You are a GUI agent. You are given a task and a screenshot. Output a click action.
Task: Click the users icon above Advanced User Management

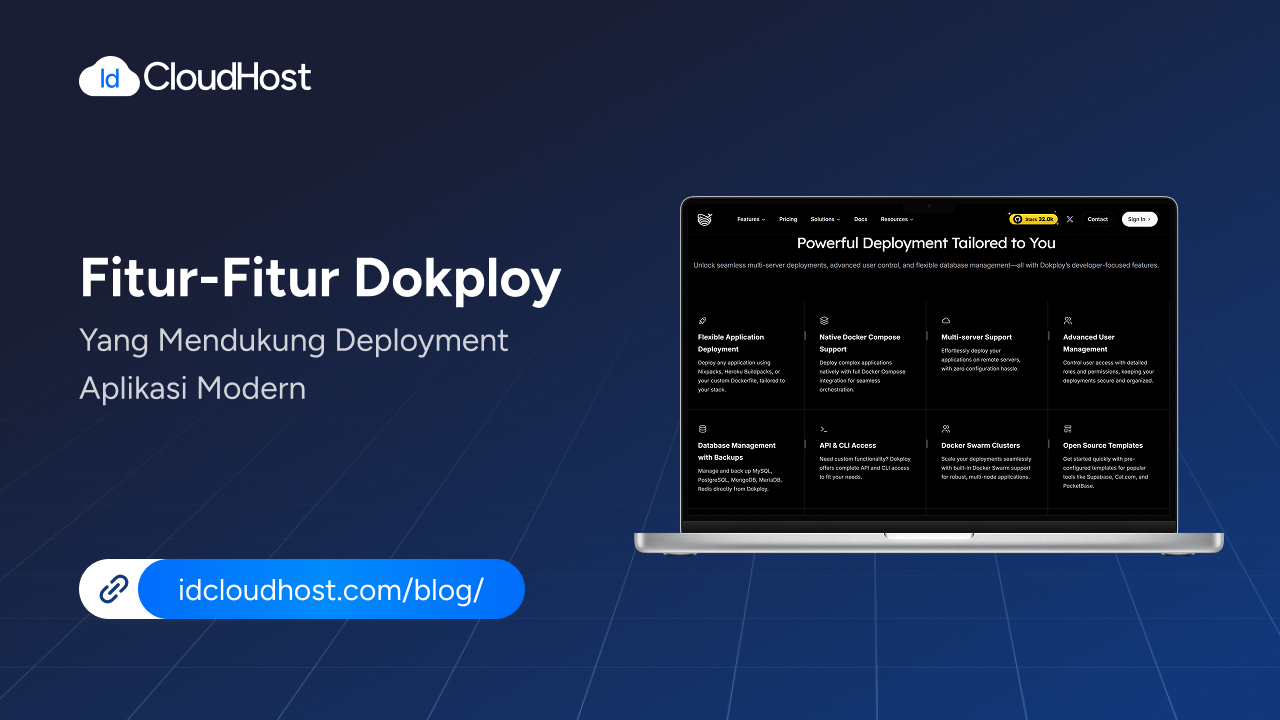pos(1068,321)
